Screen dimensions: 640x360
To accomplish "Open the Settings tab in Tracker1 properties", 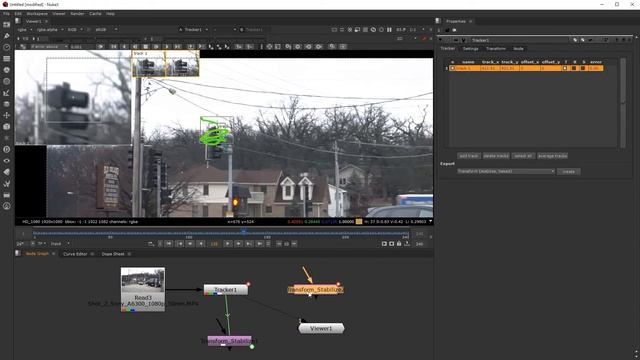I will (470, 49).
